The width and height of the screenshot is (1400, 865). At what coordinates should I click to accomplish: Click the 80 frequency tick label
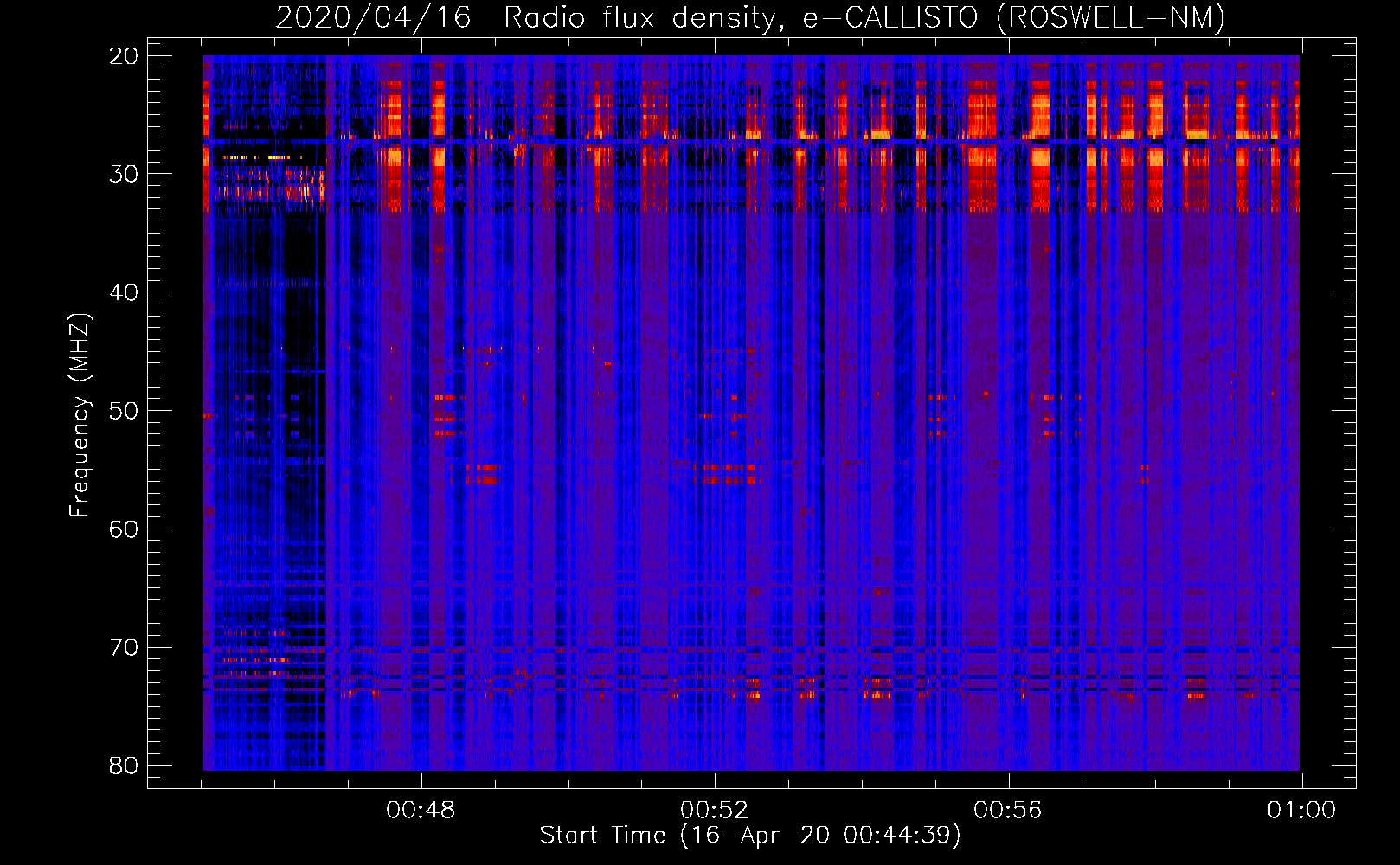124,766
